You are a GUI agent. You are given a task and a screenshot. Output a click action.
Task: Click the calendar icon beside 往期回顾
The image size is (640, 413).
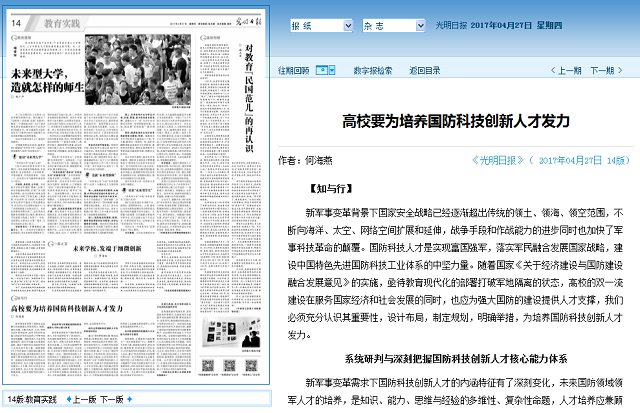(x=322, y=70)
